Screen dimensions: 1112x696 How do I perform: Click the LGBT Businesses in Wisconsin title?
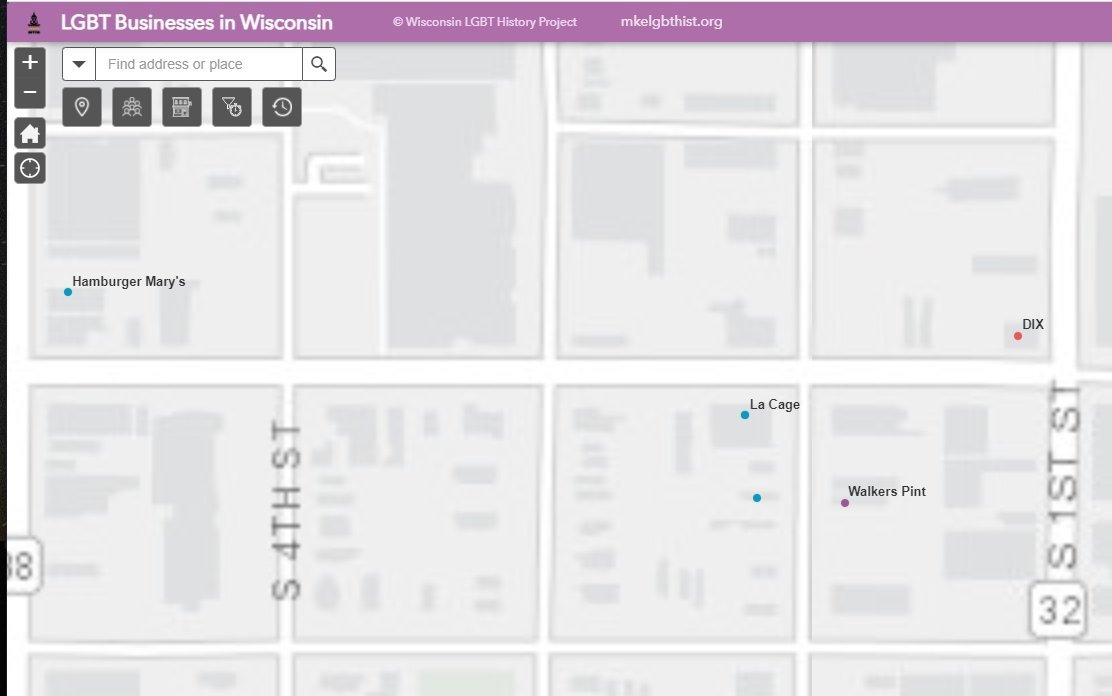click(197, 22)
